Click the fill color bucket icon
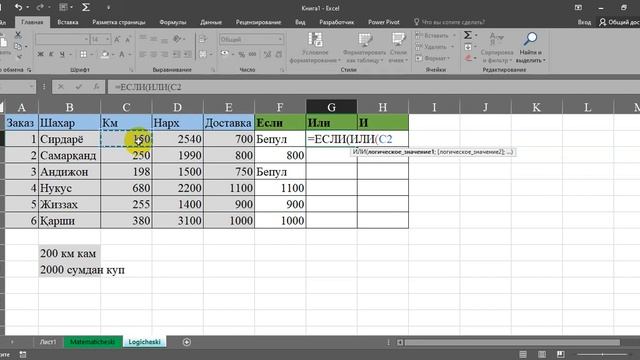Image resolution: width=640 pixels, height=360 pixels. 105,54
